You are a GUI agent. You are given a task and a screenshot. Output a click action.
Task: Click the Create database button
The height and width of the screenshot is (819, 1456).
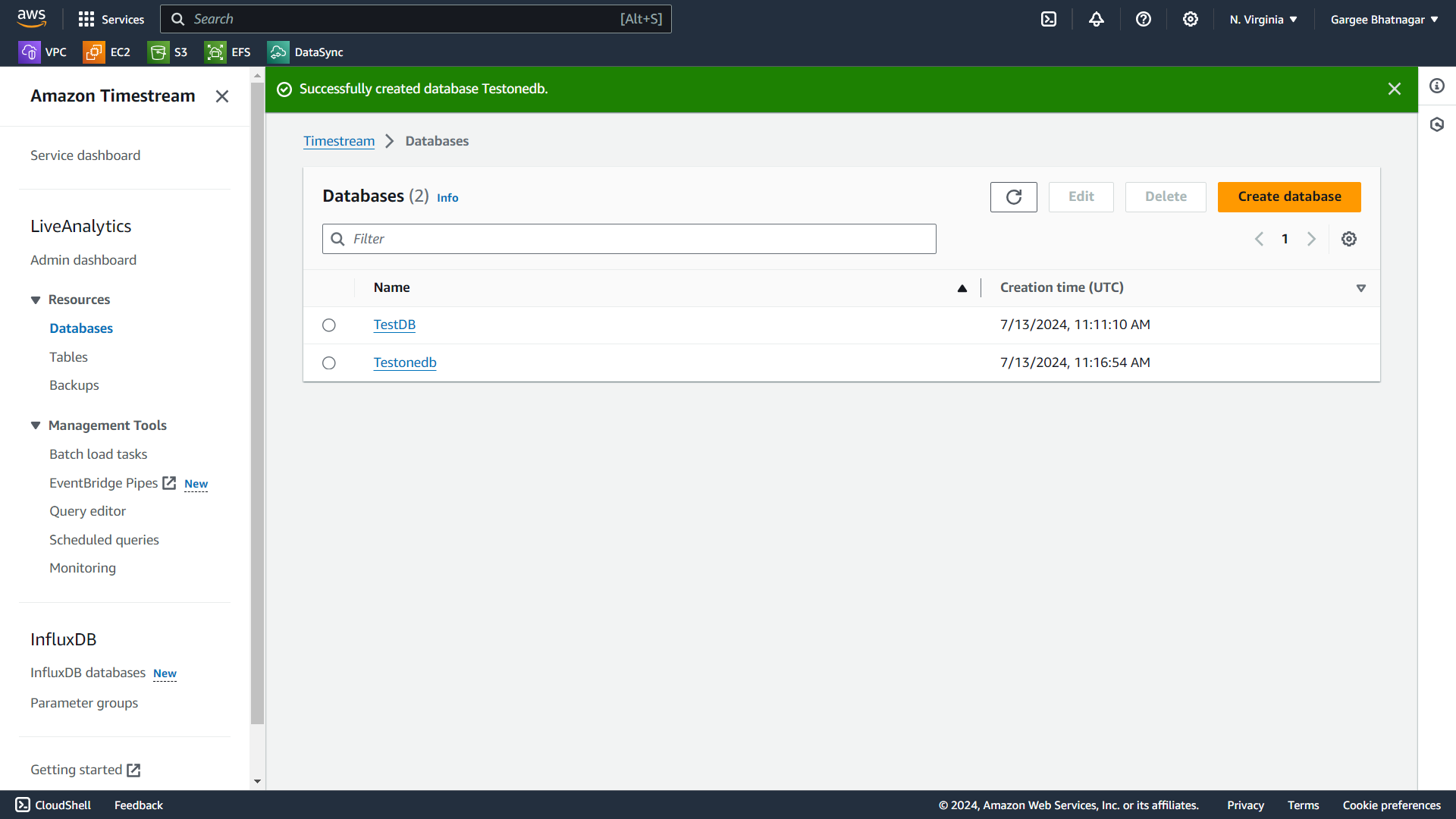tap(1289, 197)
